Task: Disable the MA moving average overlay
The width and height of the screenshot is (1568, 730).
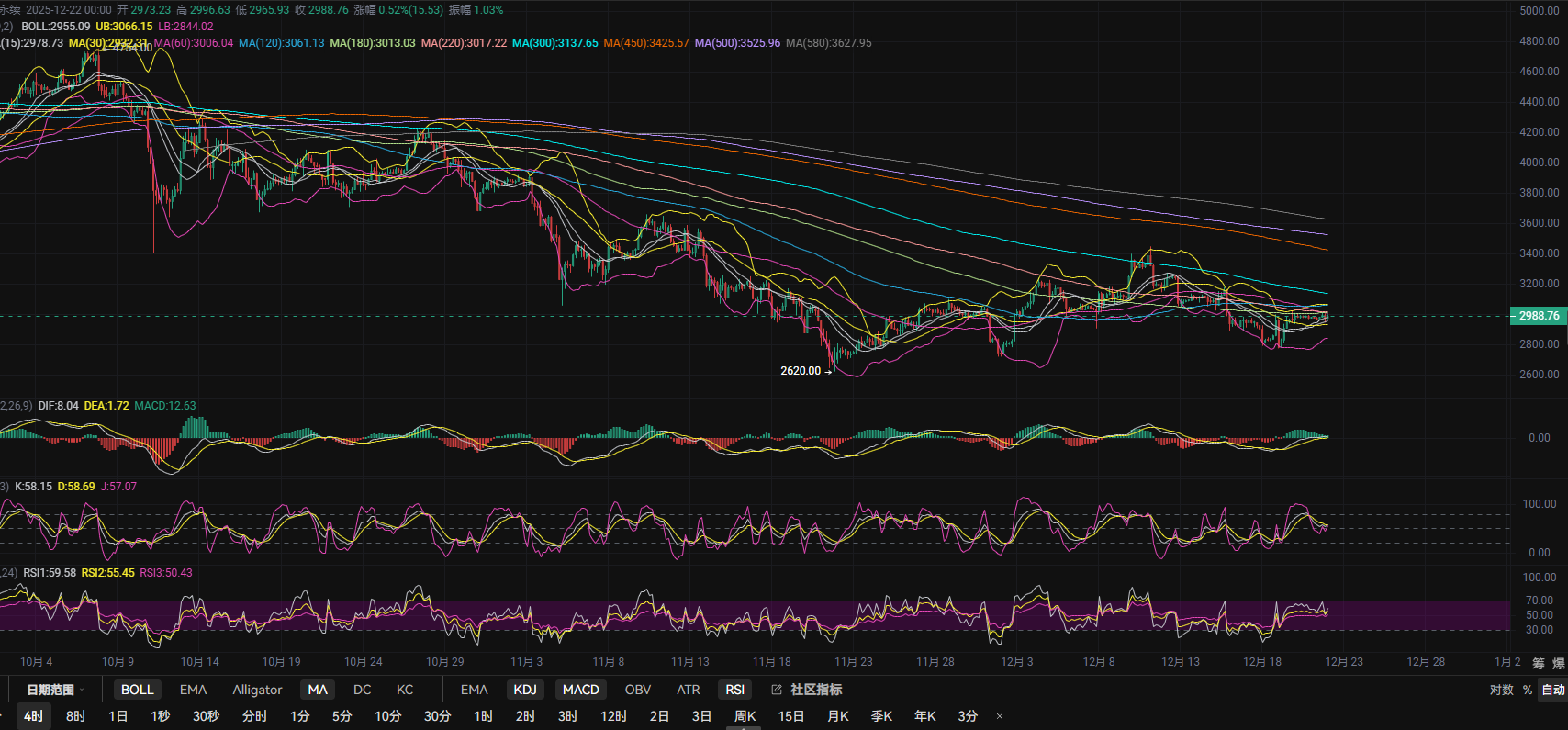Action: point(318,690)
